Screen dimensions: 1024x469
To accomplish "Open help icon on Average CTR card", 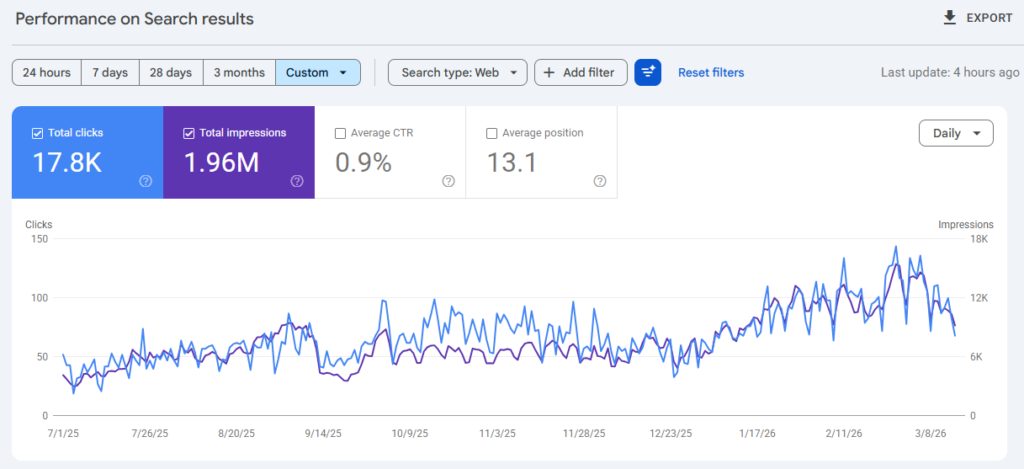I will pyautogui.click(x=449, y=181).
